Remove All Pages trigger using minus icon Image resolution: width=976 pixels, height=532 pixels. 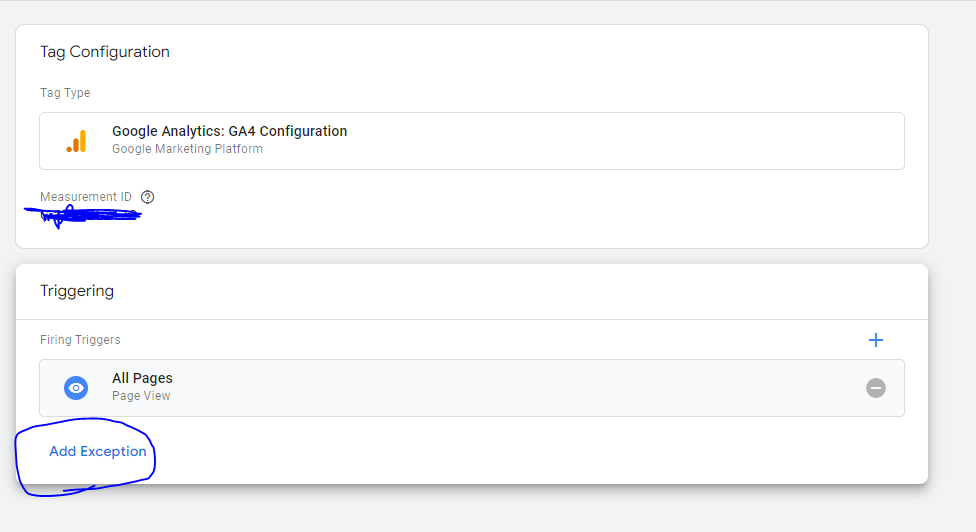(x=876, y=388)
